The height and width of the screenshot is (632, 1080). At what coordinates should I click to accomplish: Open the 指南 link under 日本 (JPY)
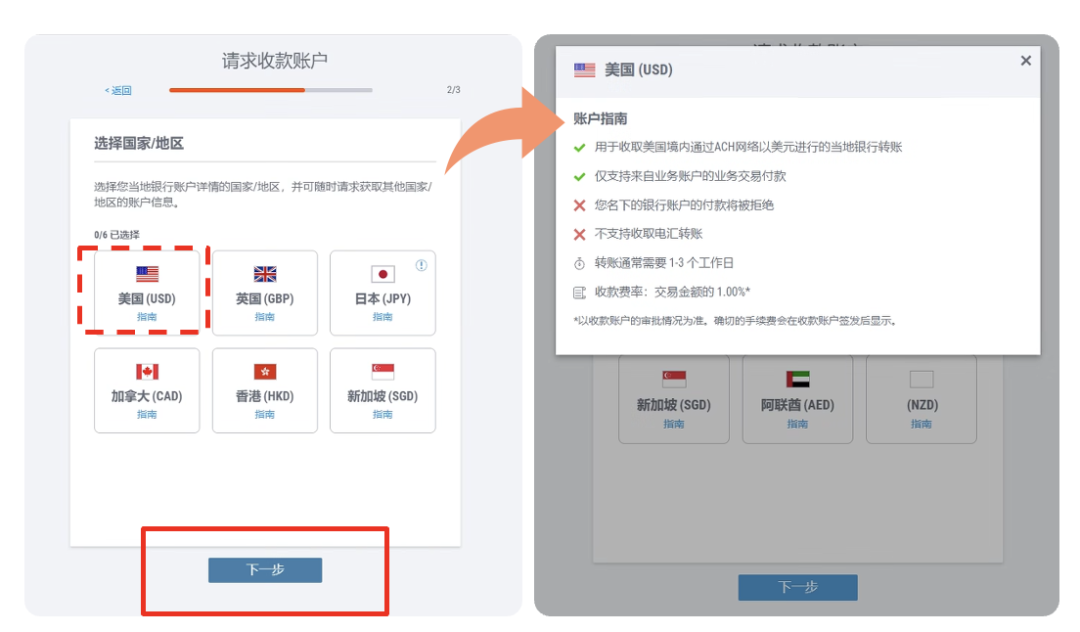382,317
